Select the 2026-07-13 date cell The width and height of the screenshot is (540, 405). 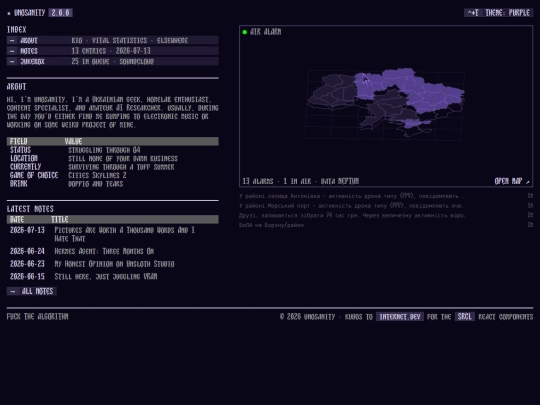click(x=27, y=230)
